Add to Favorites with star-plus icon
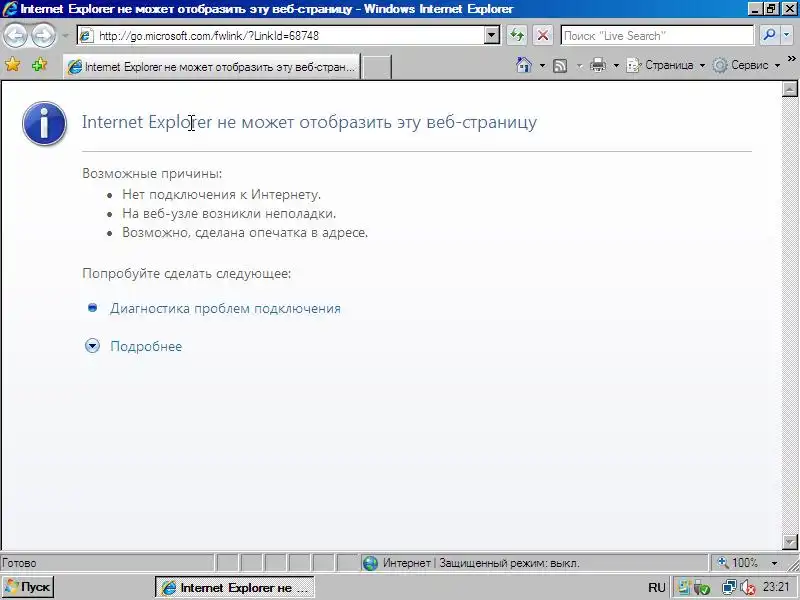 pos(39,65)
